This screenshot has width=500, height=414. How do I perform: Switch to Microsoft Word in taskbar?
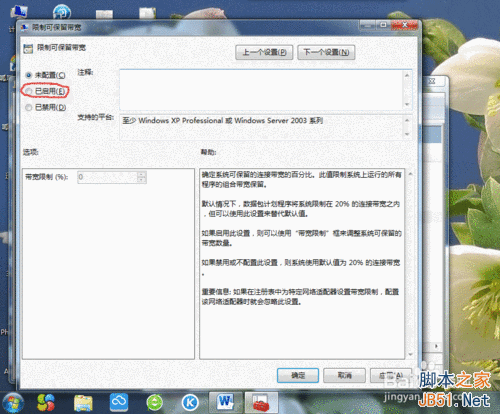[x=226, y=402]
